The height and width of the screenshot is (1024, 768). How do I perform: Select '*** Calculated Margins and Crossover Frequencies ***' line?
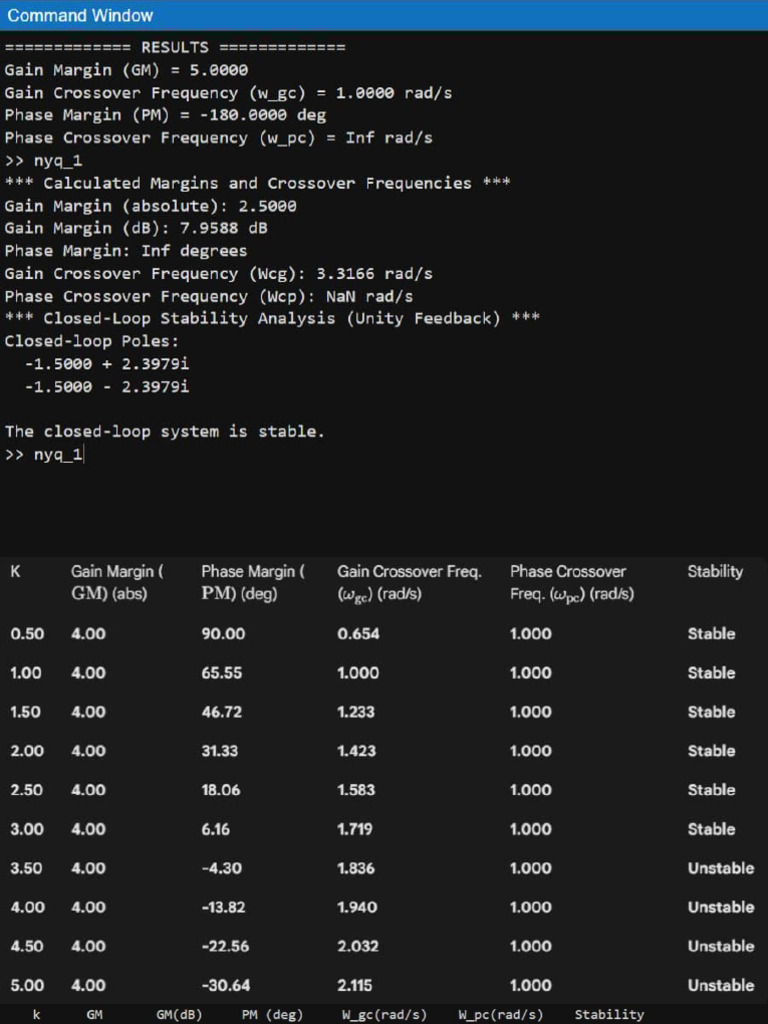[x=257, y=183]
